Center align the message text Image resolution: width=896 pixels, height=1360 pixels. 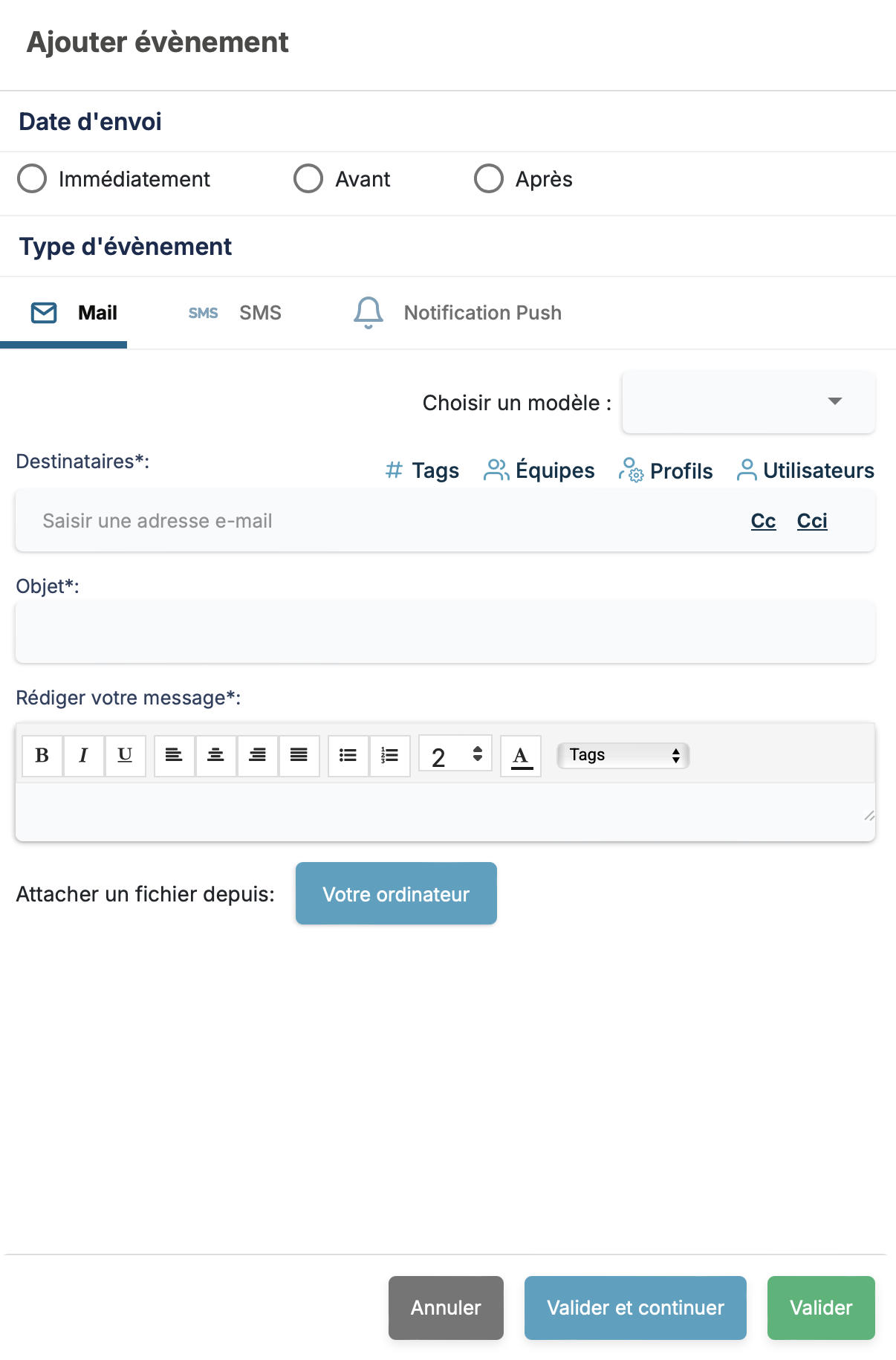(x=216, y=756)
